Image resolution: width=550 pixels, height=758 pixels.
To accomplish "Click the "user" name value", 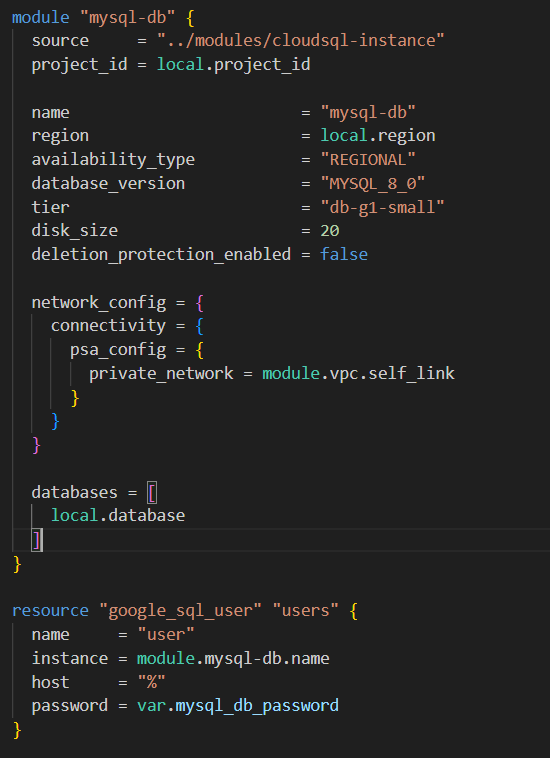I will click(x=166, y=634).
